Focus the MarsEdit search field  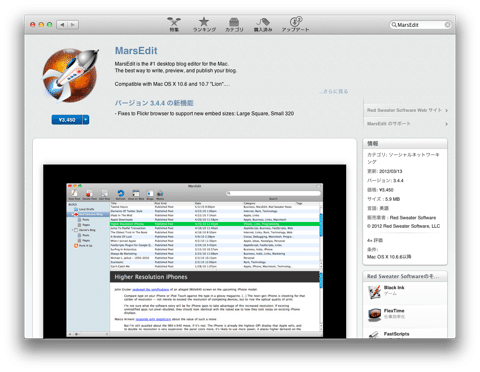point(420,25)
